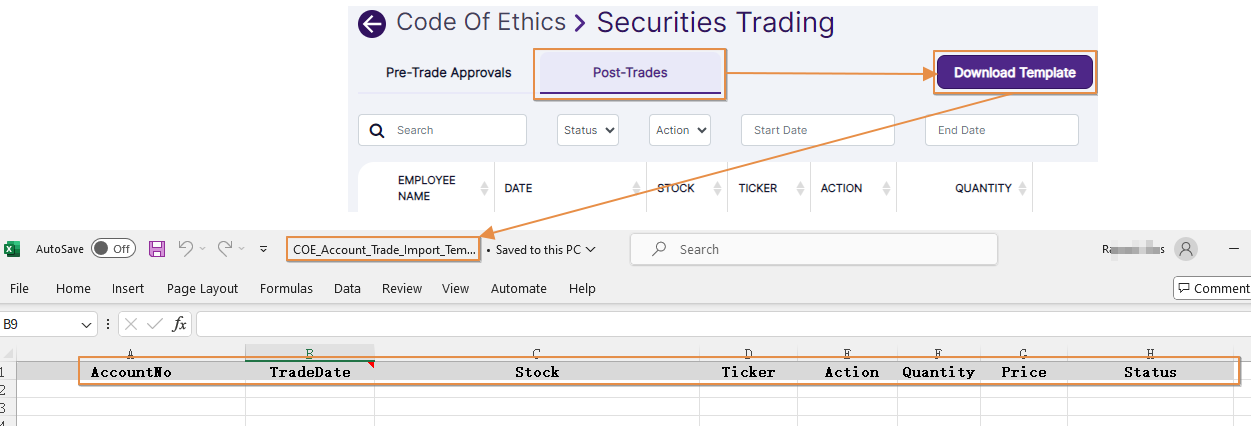Viewport: 1251px width, 426px height.
Task: Switch to the Pre-Trade Approvals tab
Action: click(448, 73)
